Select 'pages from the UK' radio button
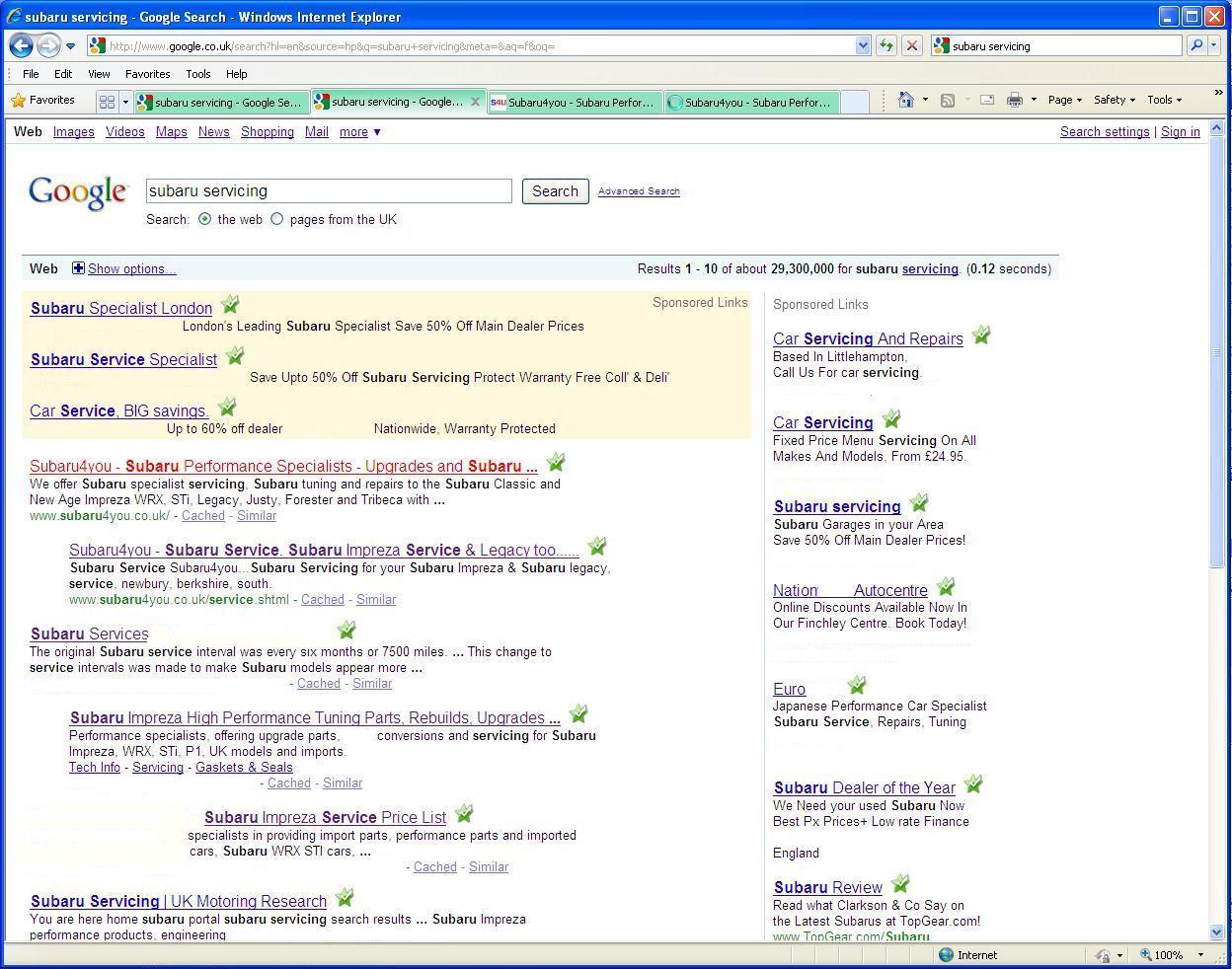 pos(276,219)
